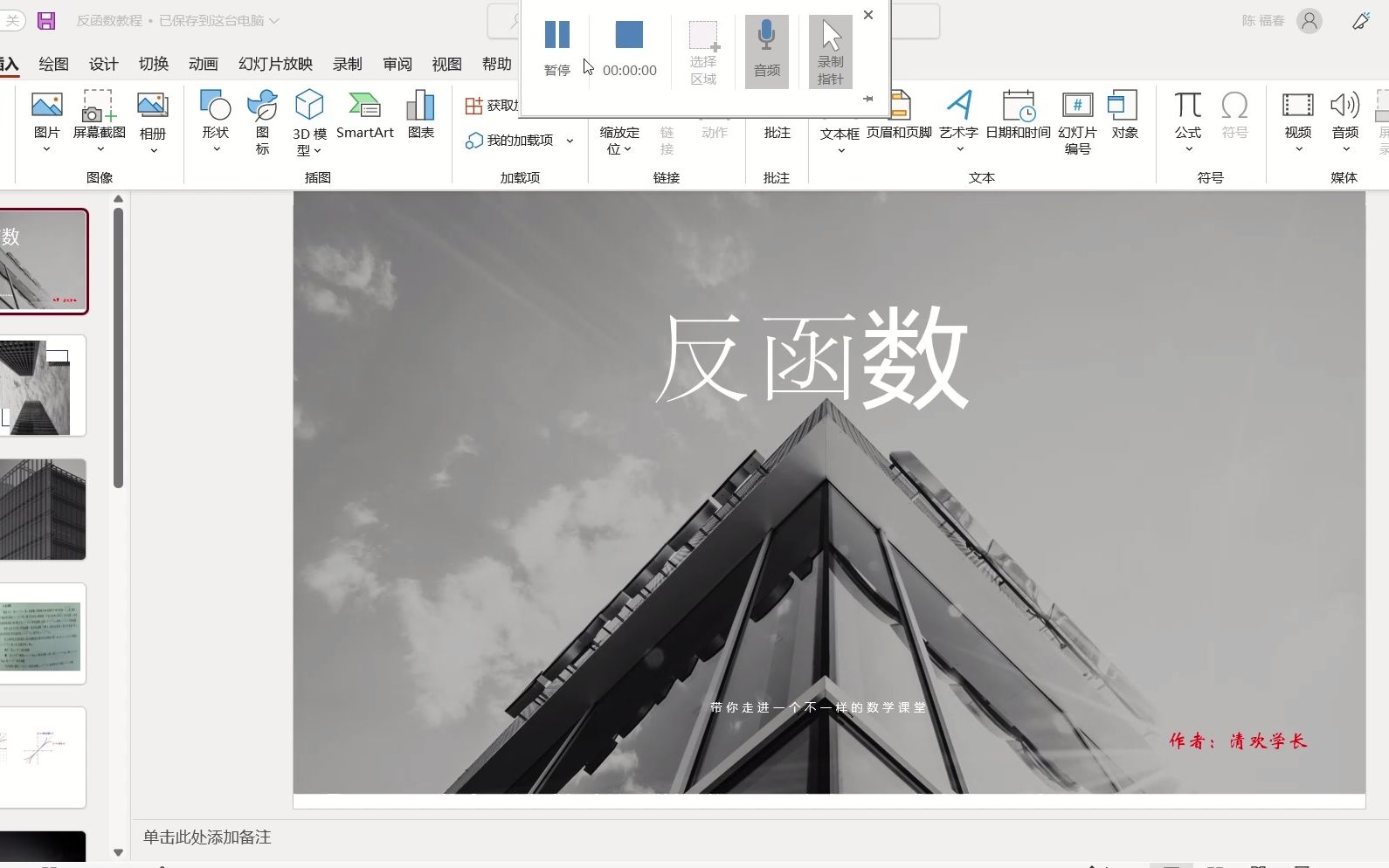
Task: Insert a picture with 图片 icon
Action: 47,106
